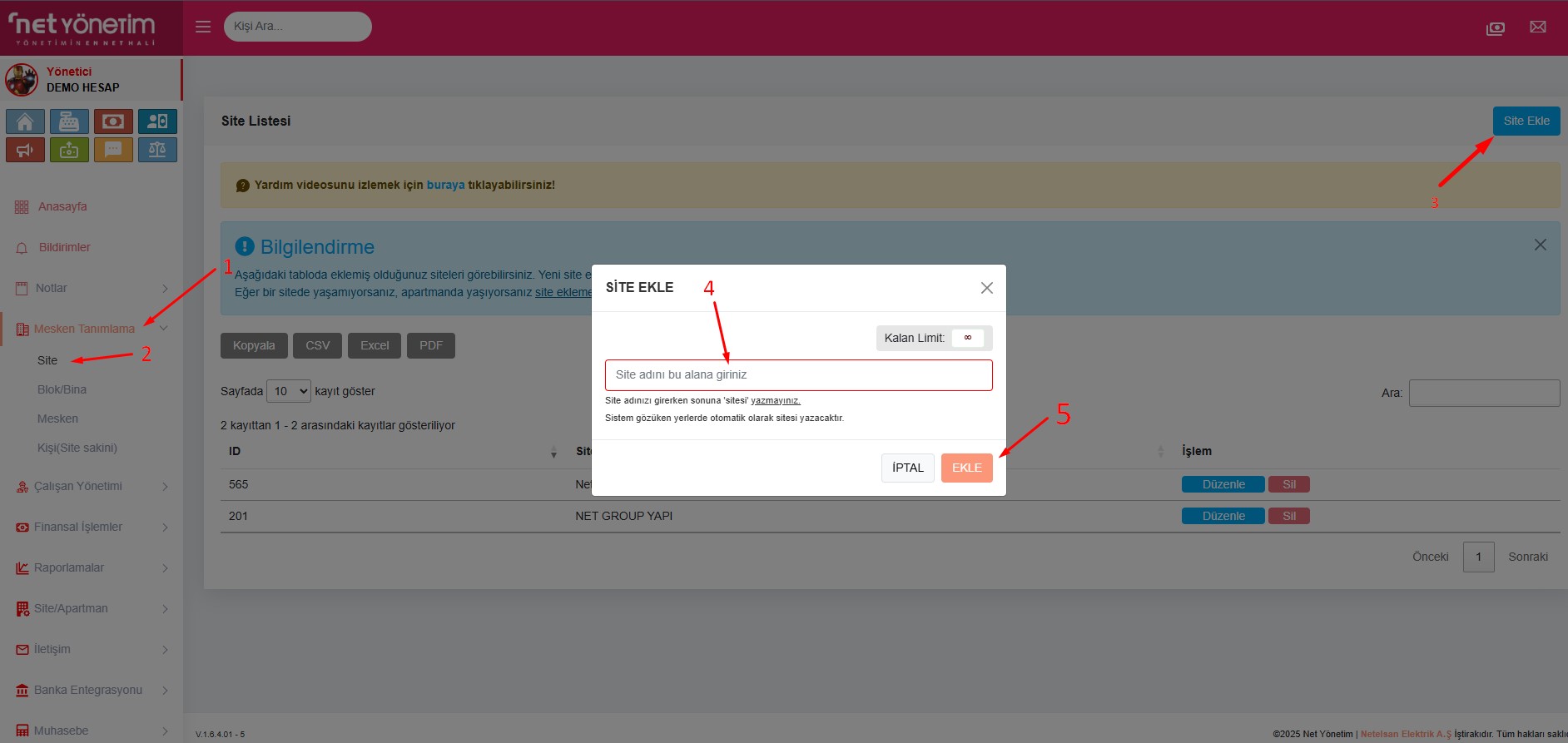This screenshot has height=743, width=1568.
Task: Select Site submenu item
Action: pos(47,360)
